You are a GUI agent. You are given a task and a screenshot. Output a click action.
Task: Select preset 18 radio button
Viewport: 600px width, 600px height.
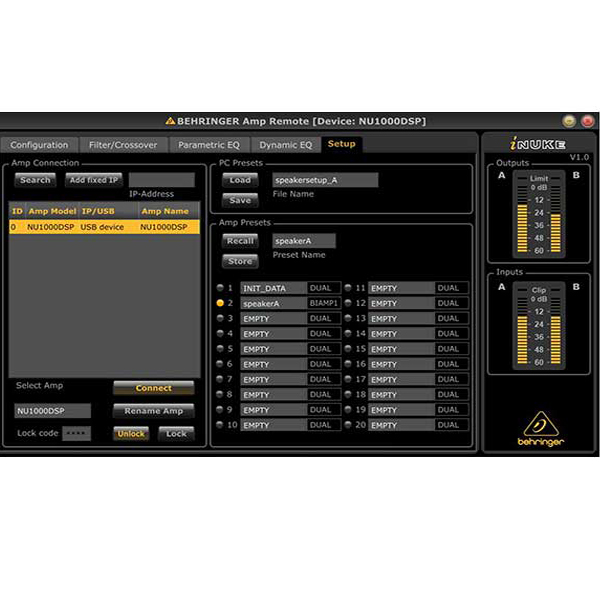coord(348,394)
